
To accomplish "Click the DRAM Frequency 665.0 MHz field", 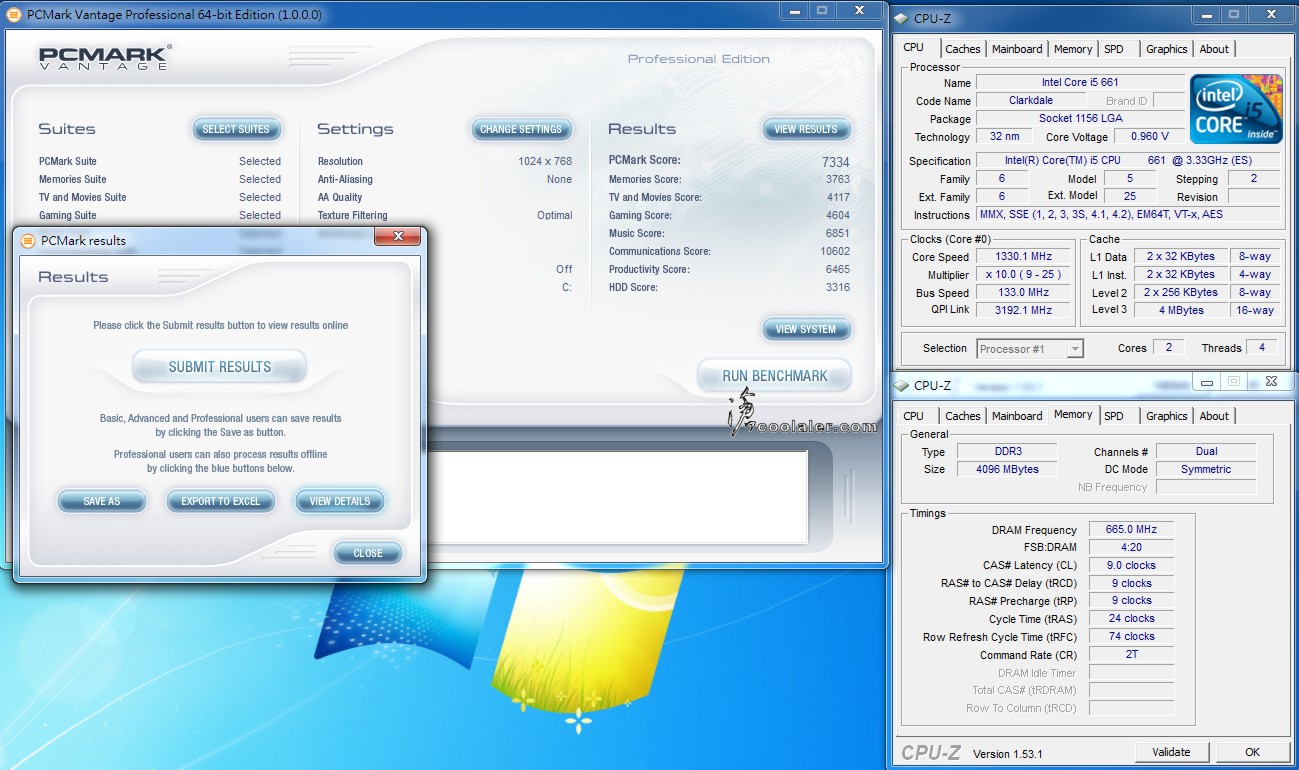I will (x=1131, y=529).
